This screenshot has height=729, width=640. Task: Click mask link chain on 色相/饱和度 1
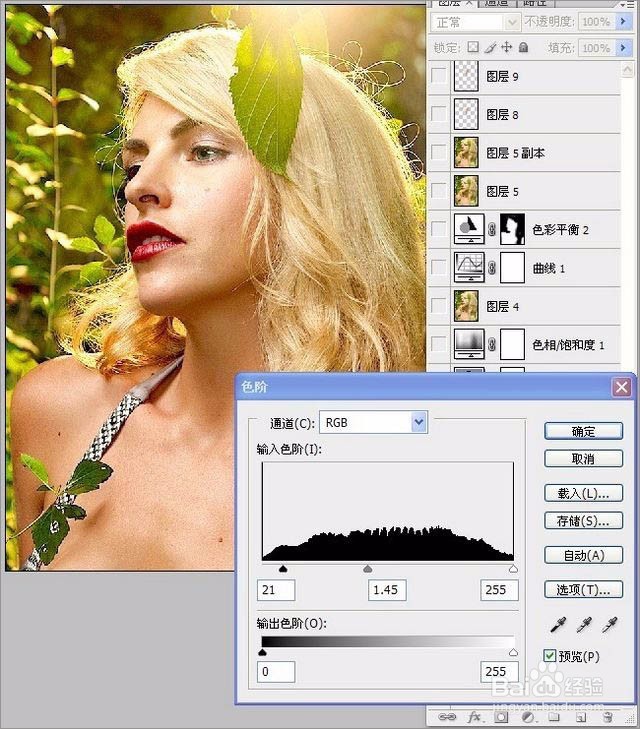point(492,344)
